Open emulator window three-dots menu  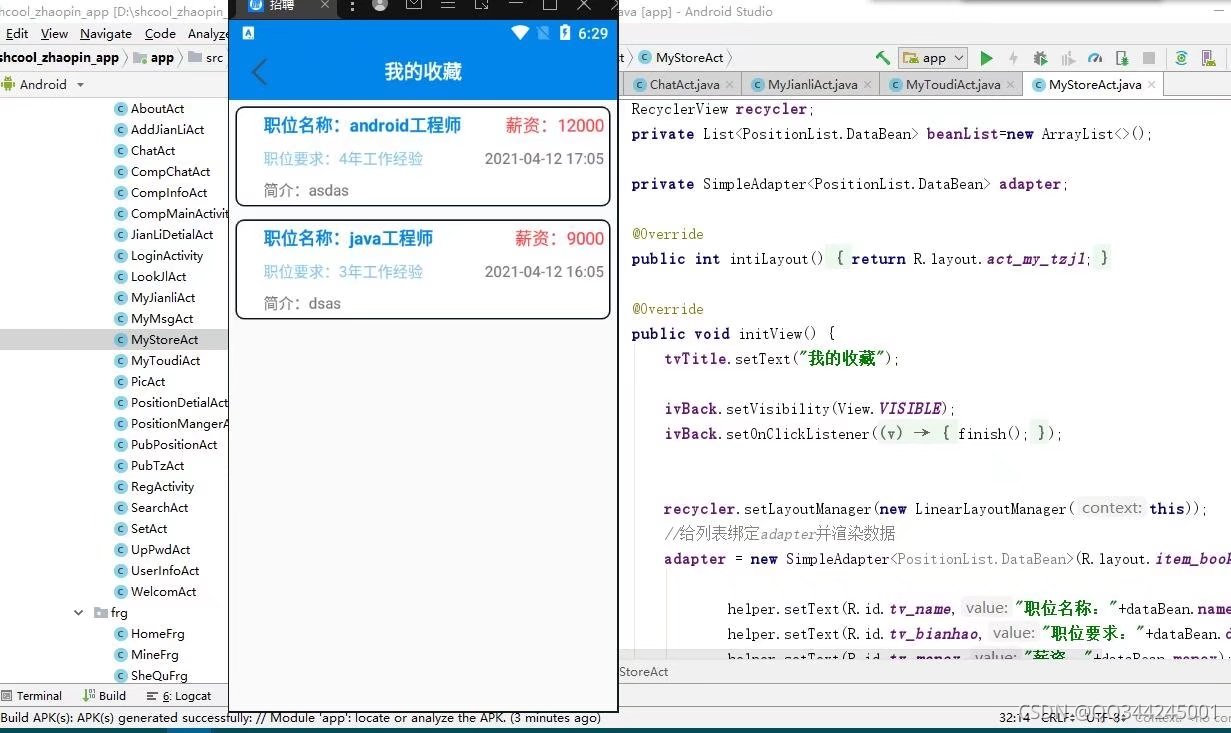(352, 6)
